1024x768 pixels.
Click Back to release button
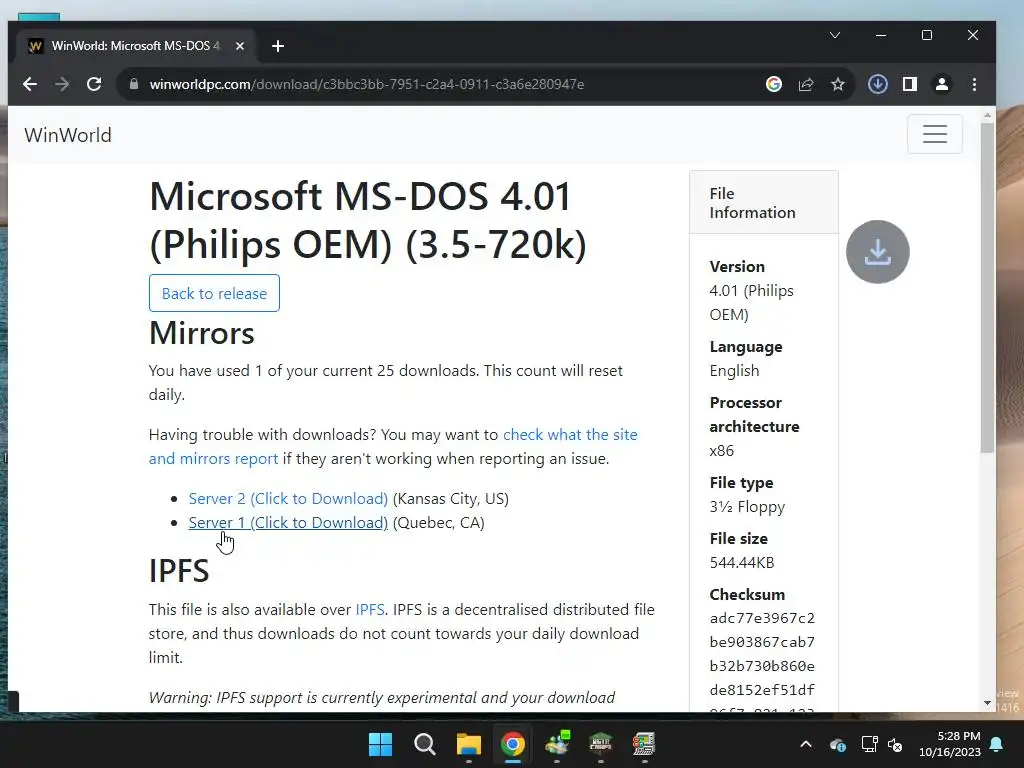click(x=214, y=293)
